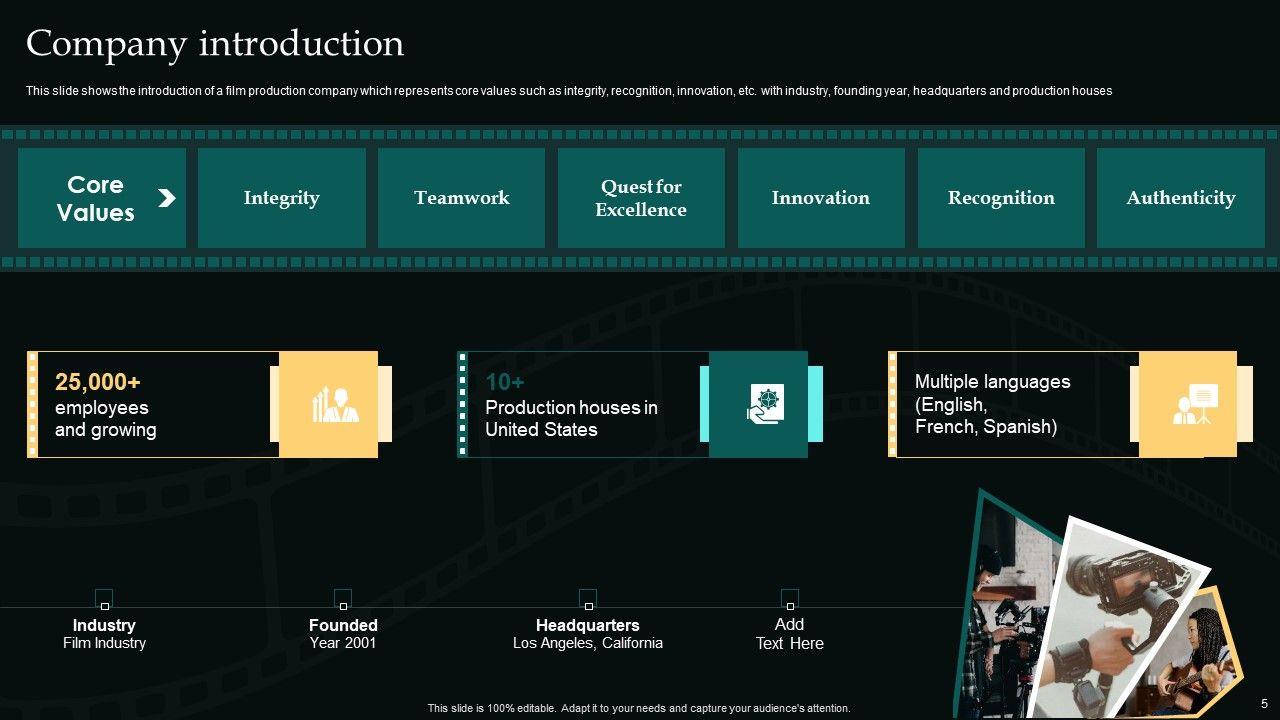Select the Integrity value box
This screenshot has width=1280, height=720.
pos(282,198)
